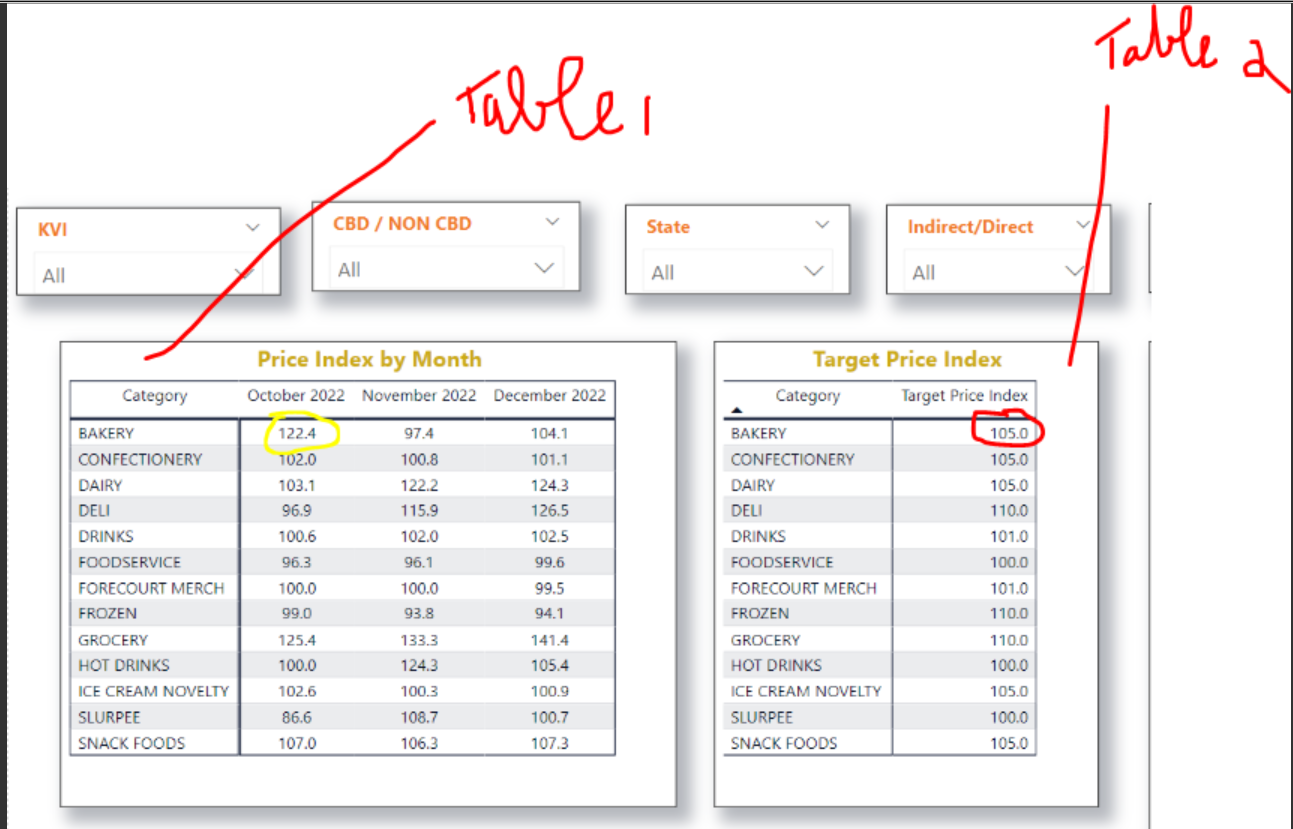The image size is (1293, 829).
Task: Select FROZEN row in Target Price Index table
Action: click(x=880, y=613)
